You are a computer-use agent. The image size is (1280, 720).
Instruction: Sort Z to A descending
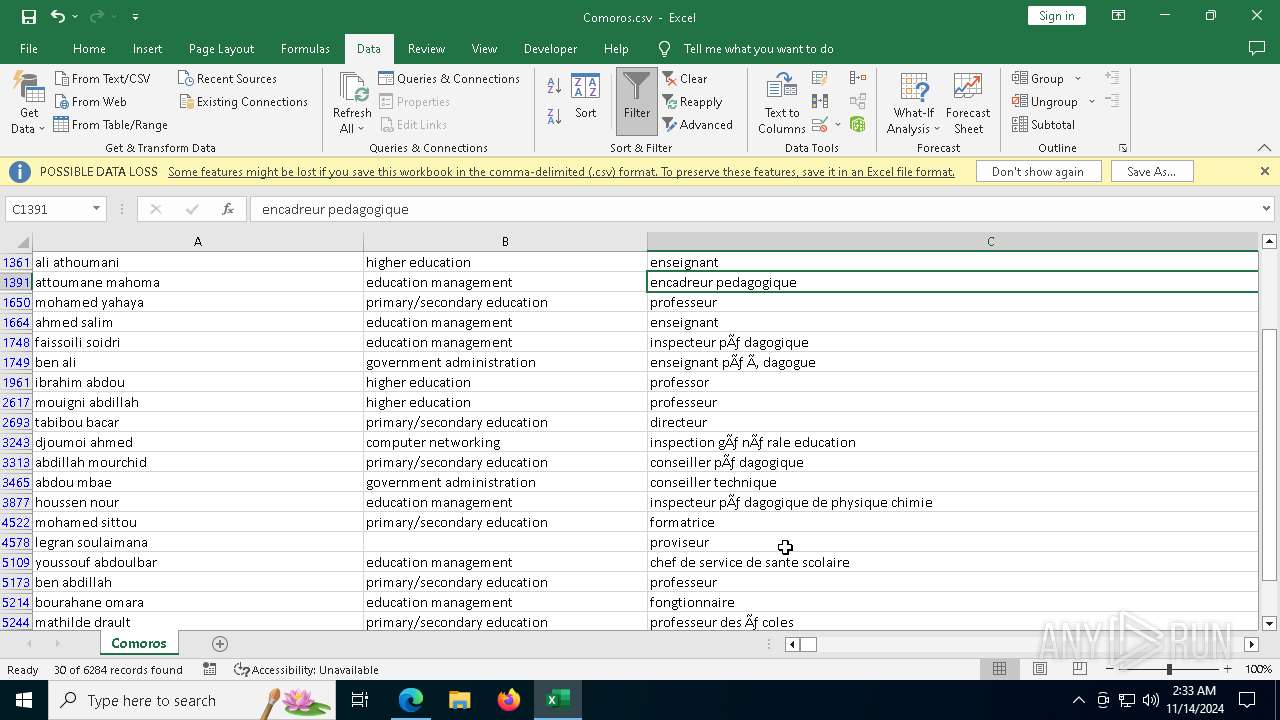coord(554,116)
